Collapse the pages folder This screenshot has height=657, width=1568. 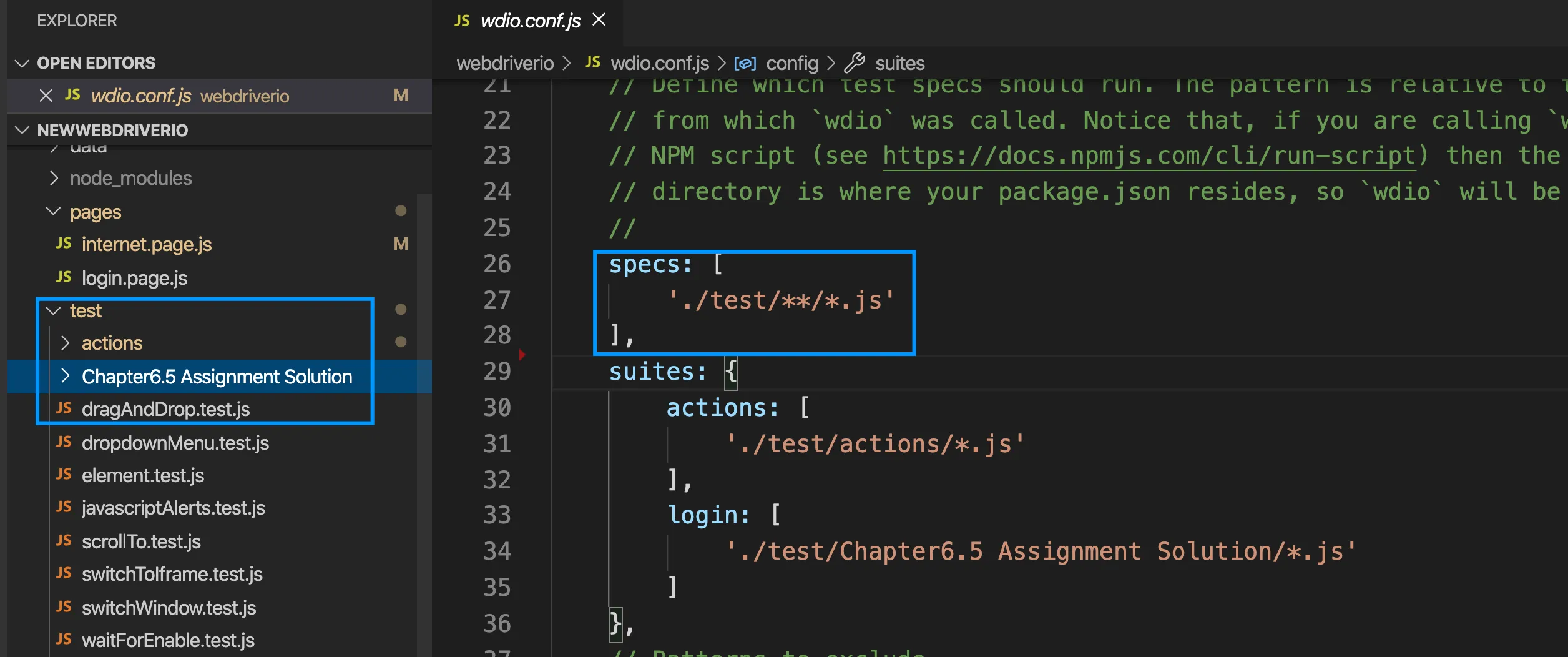[54, 212]
